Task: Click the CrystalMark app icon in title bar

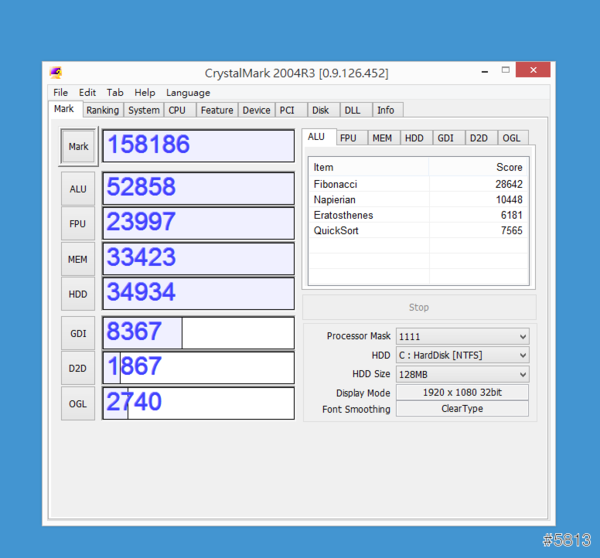Action: tap(57, 73)
